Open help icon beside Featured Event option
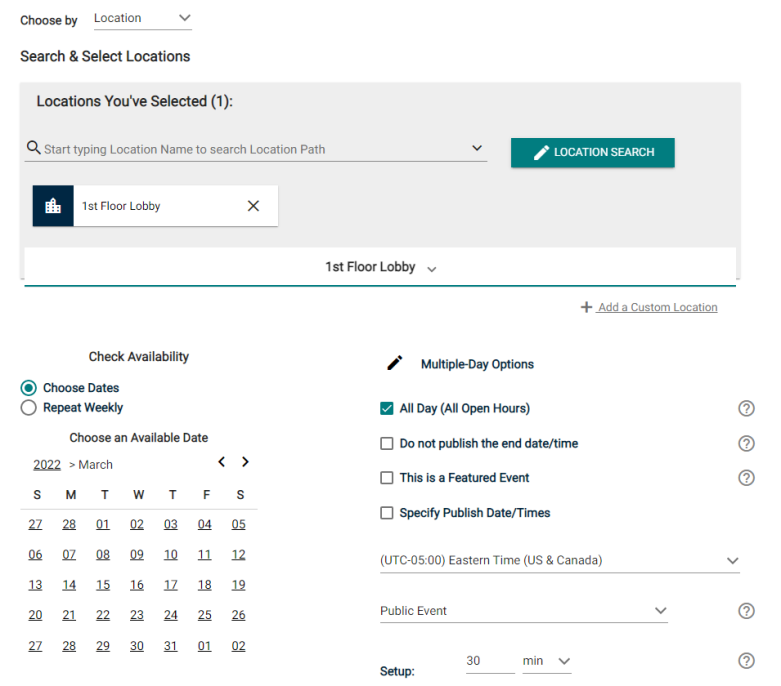The image size is (781, 686). point(745,478)
